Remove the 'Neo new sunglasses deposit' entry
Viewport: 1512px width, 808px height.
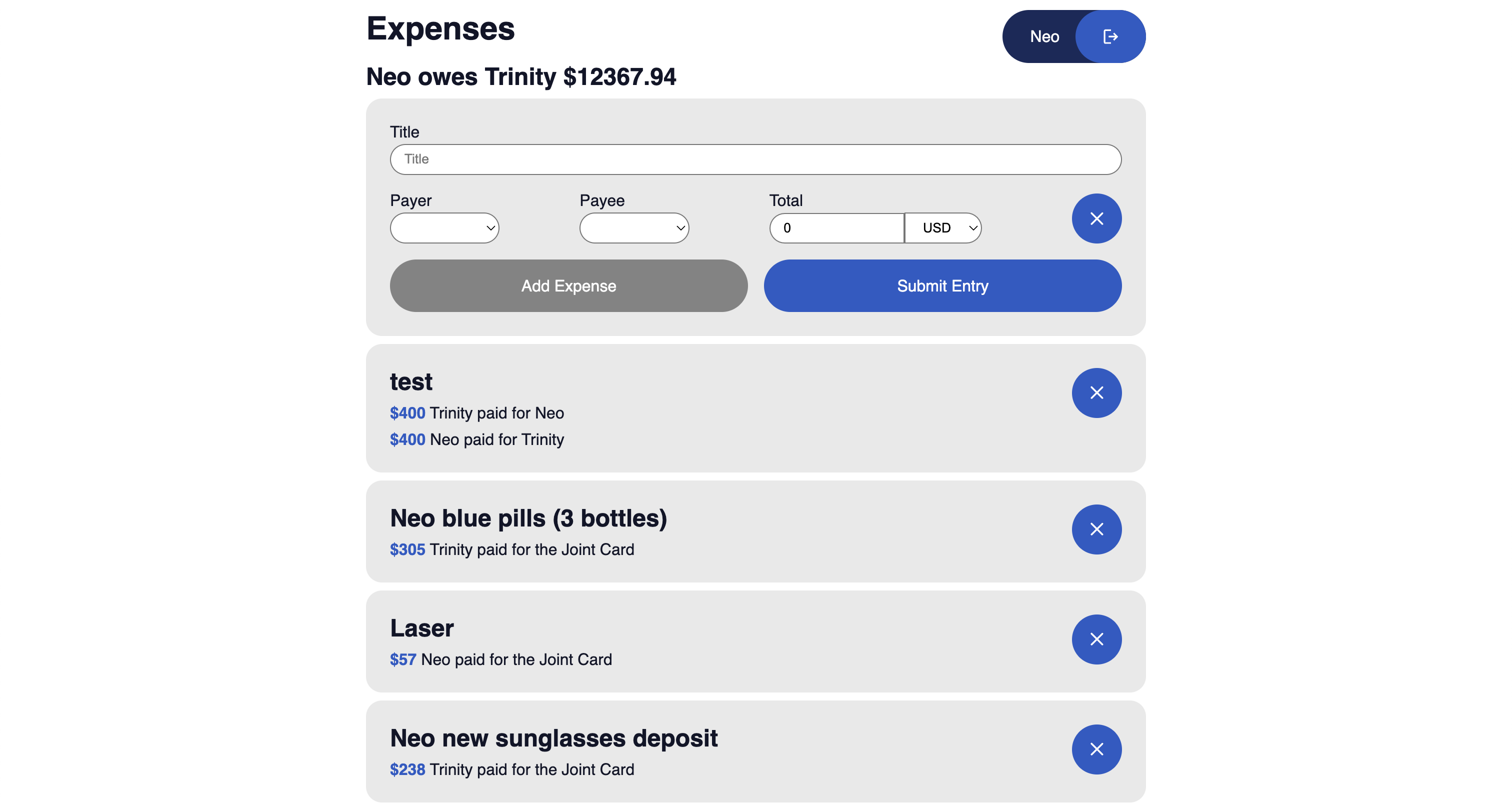click(x=1096, y=748)
